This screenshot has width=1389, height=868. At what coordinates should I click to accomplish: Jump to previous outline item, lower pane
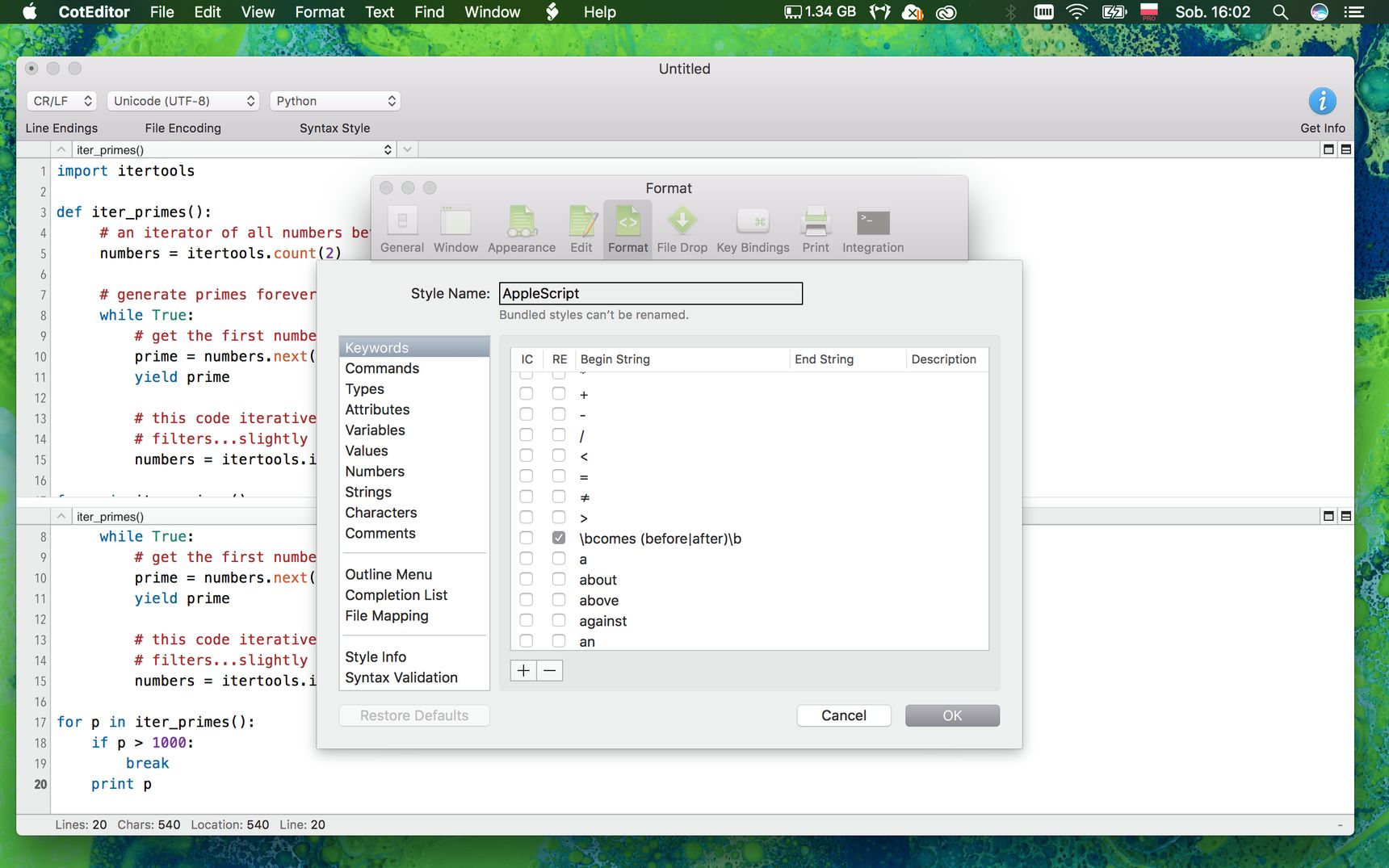tap(61, 516)
